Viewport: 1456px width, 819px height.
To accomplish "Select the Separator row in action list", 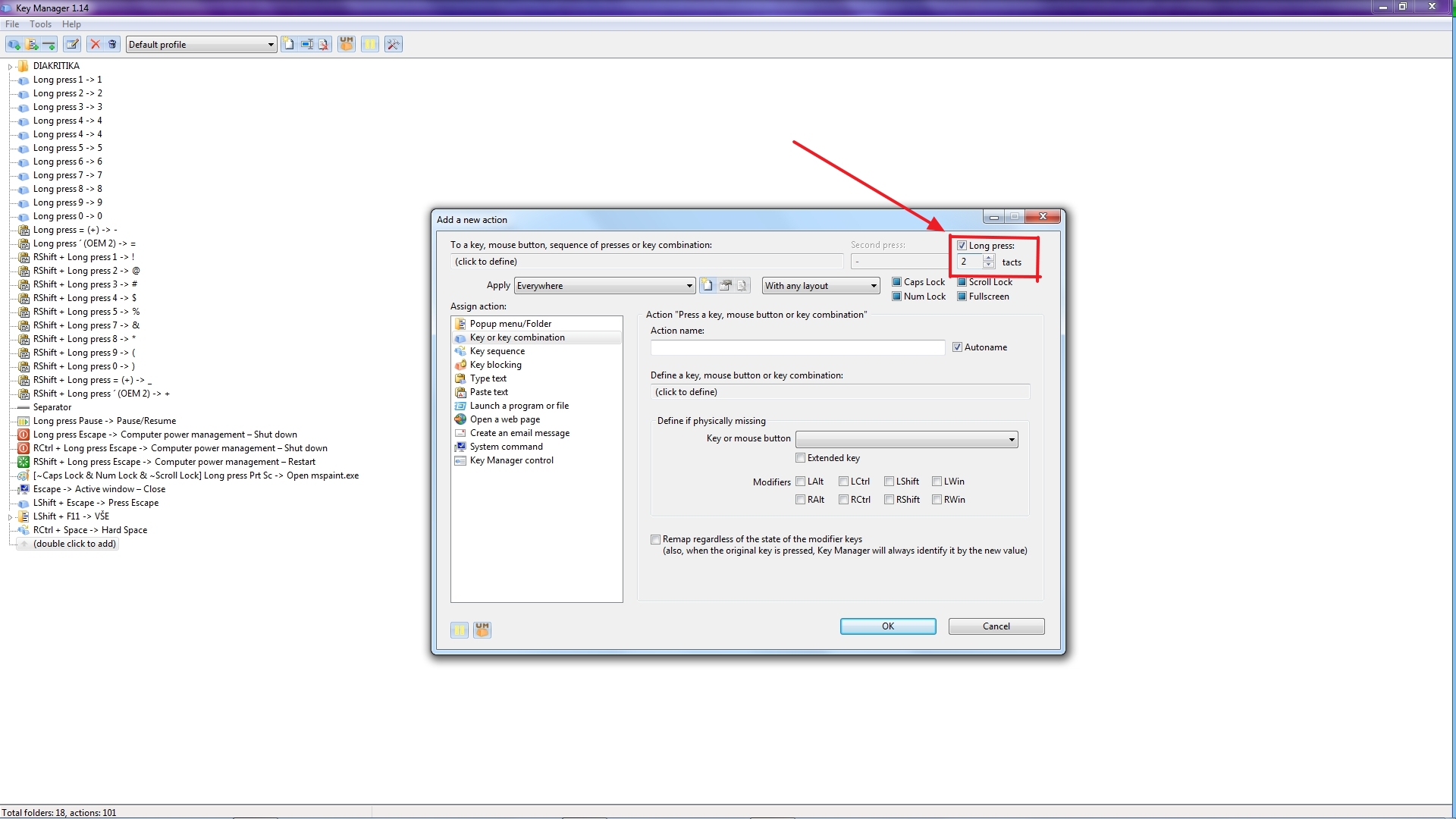I will coord(52,407).
